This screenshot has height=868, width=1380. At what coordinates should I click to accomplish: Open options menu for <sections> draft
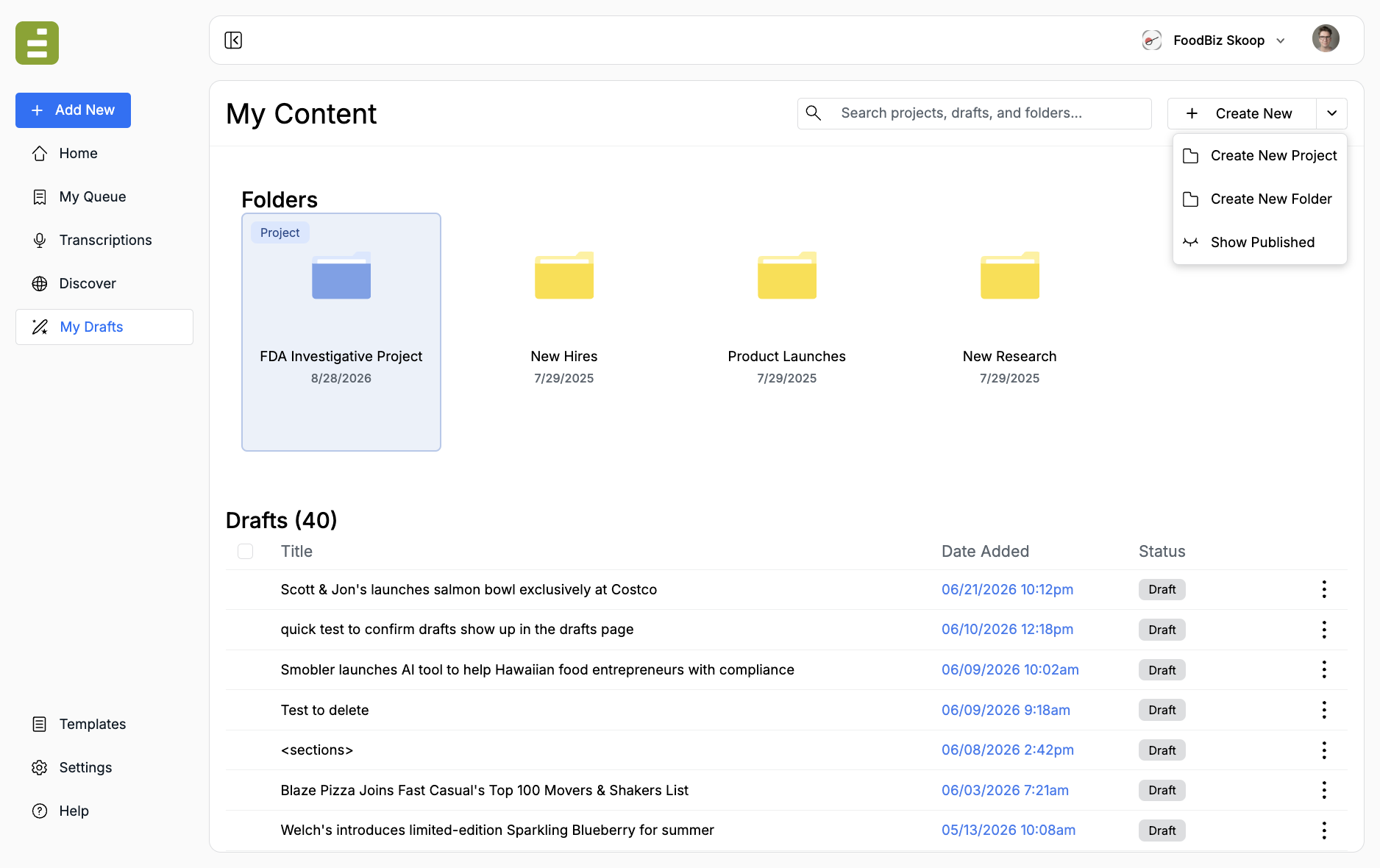point(1323,750)
